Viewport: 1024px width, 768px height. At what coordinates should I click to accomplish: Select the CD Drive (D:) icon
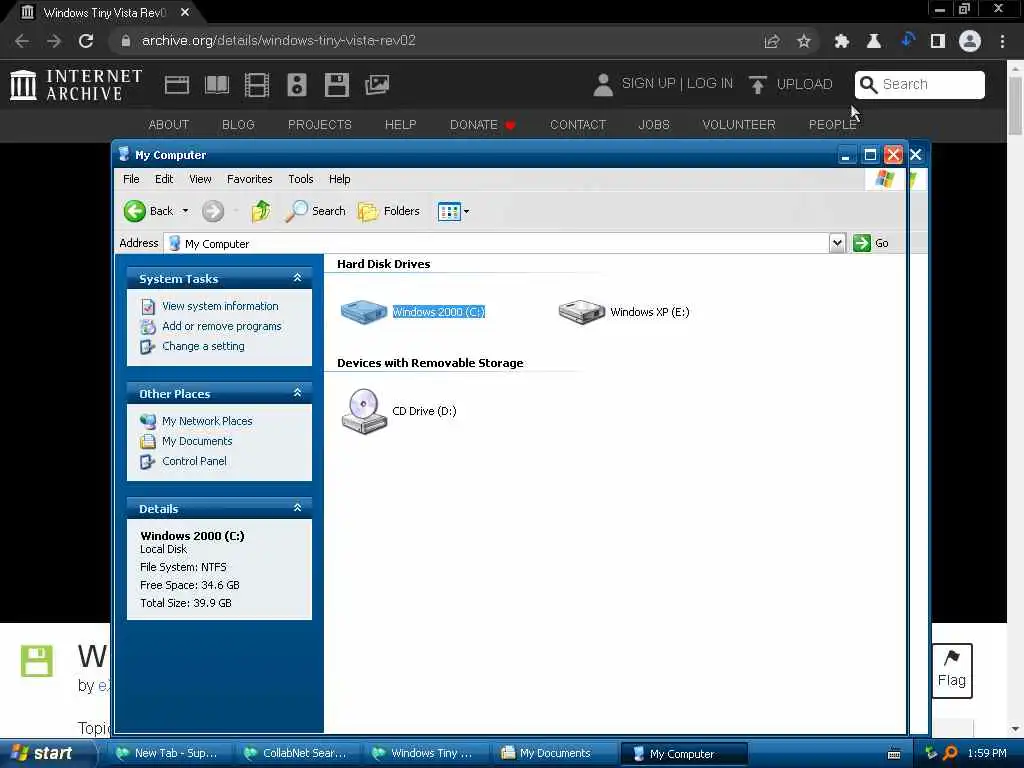tap(364, 411)
